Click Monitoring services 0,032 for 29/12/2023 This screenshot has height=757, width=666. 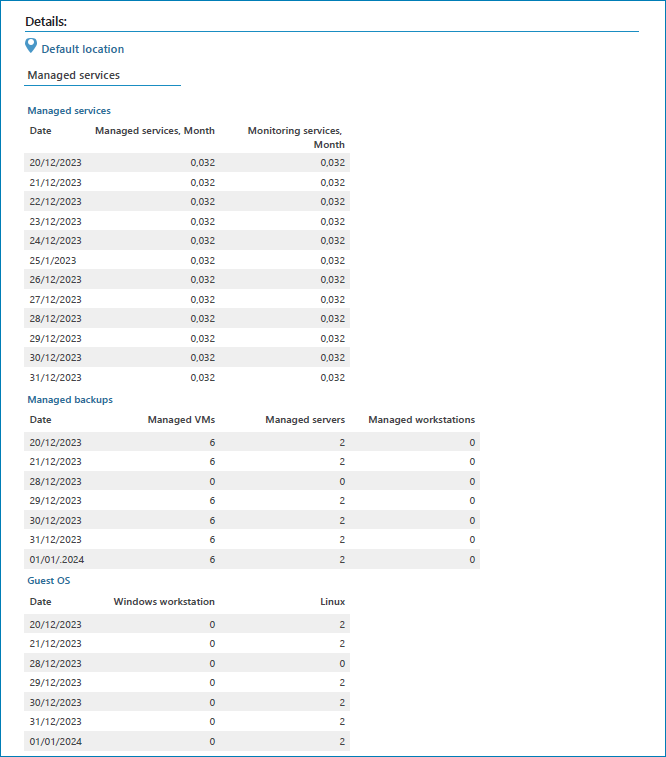point(333,339)
